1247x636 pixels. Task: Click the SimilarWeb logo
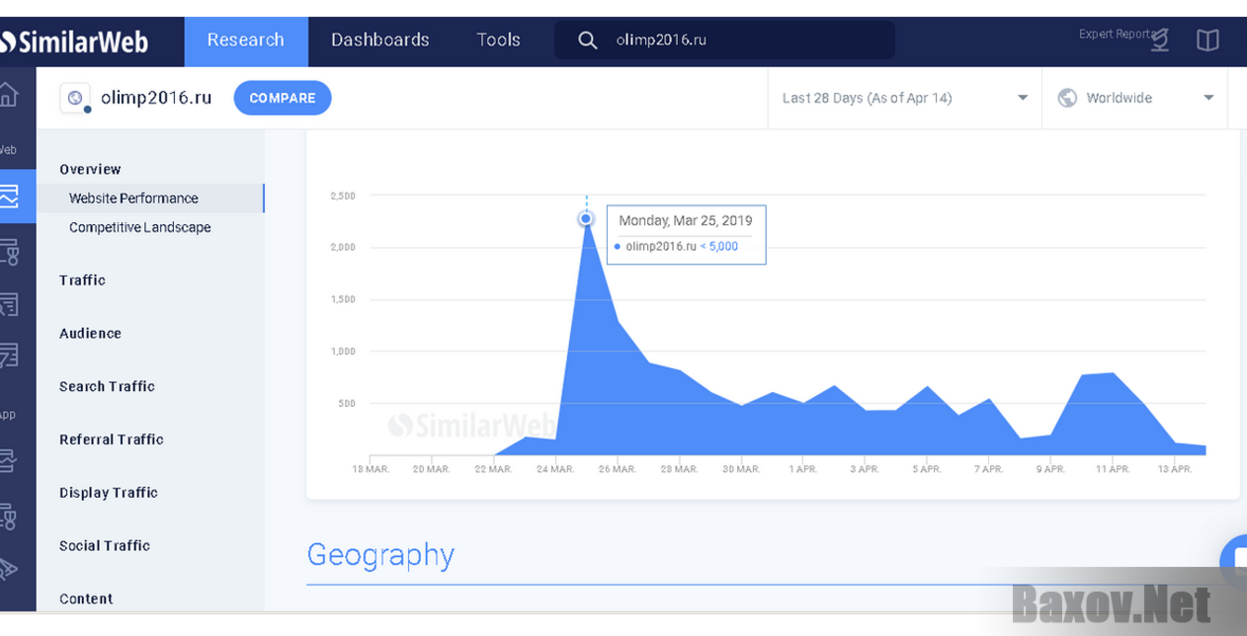point(74,41)
